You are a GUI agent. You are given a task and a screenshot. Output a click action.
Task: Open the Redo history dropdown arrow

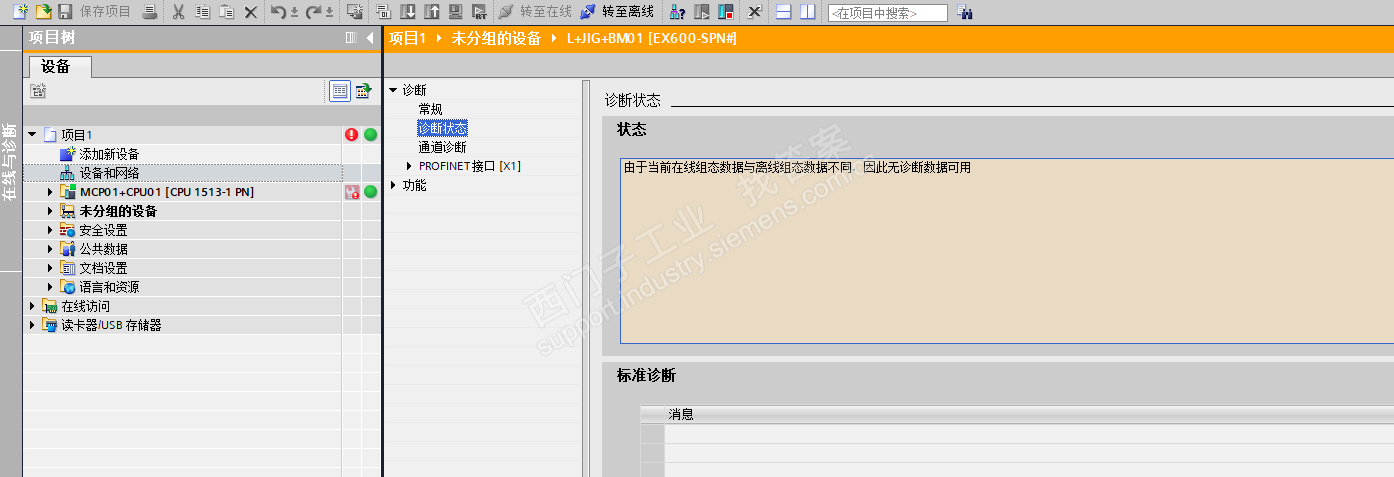coord(330,12)
